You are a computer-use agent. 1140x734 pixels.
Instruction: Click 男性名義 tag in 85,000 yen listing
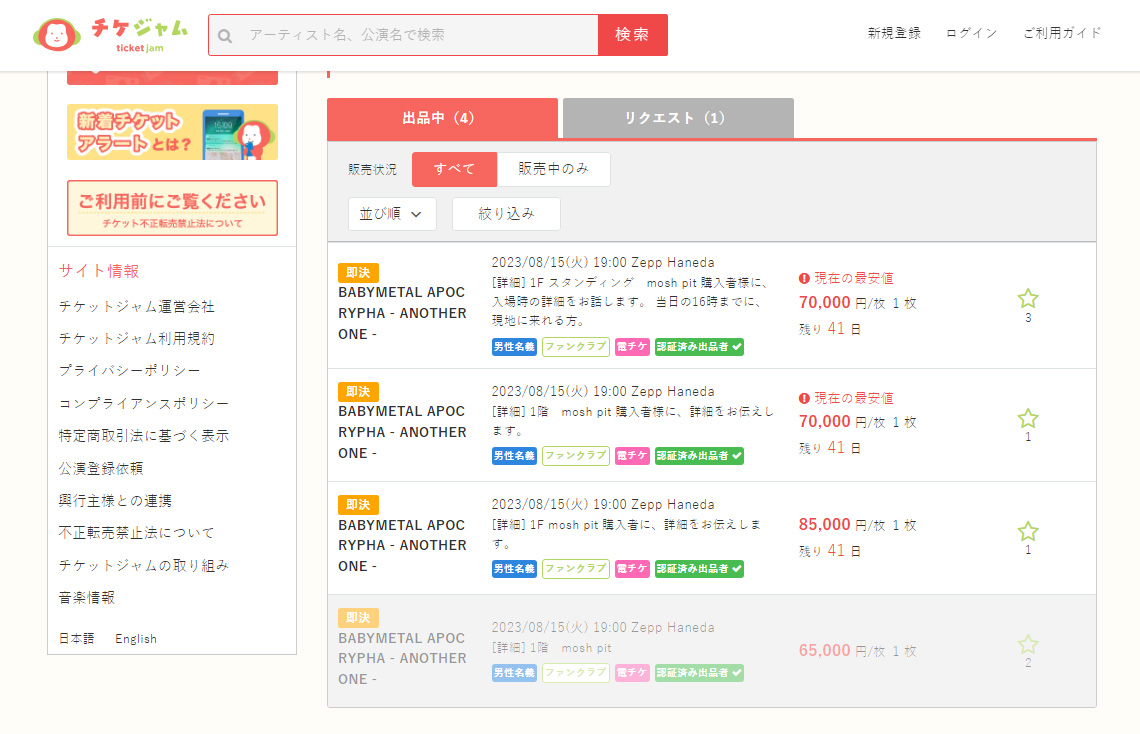514,568
